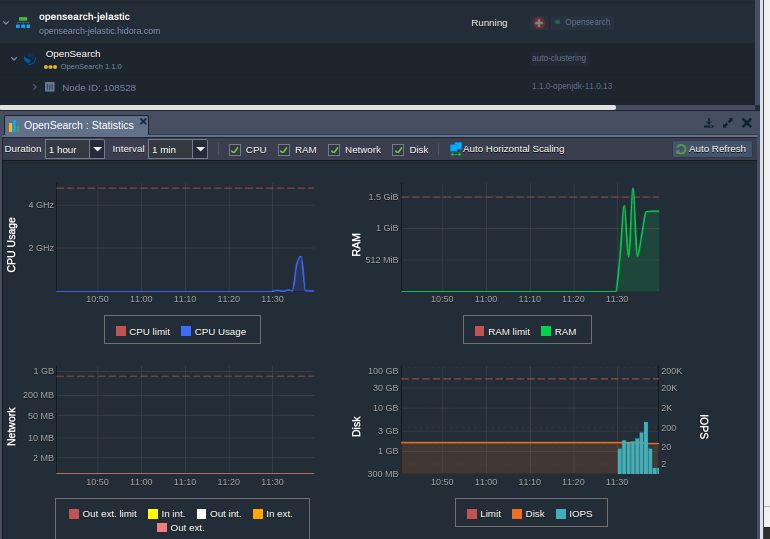
Task: Collapse the OpenSearch layer row
Action: click(14, 58)
